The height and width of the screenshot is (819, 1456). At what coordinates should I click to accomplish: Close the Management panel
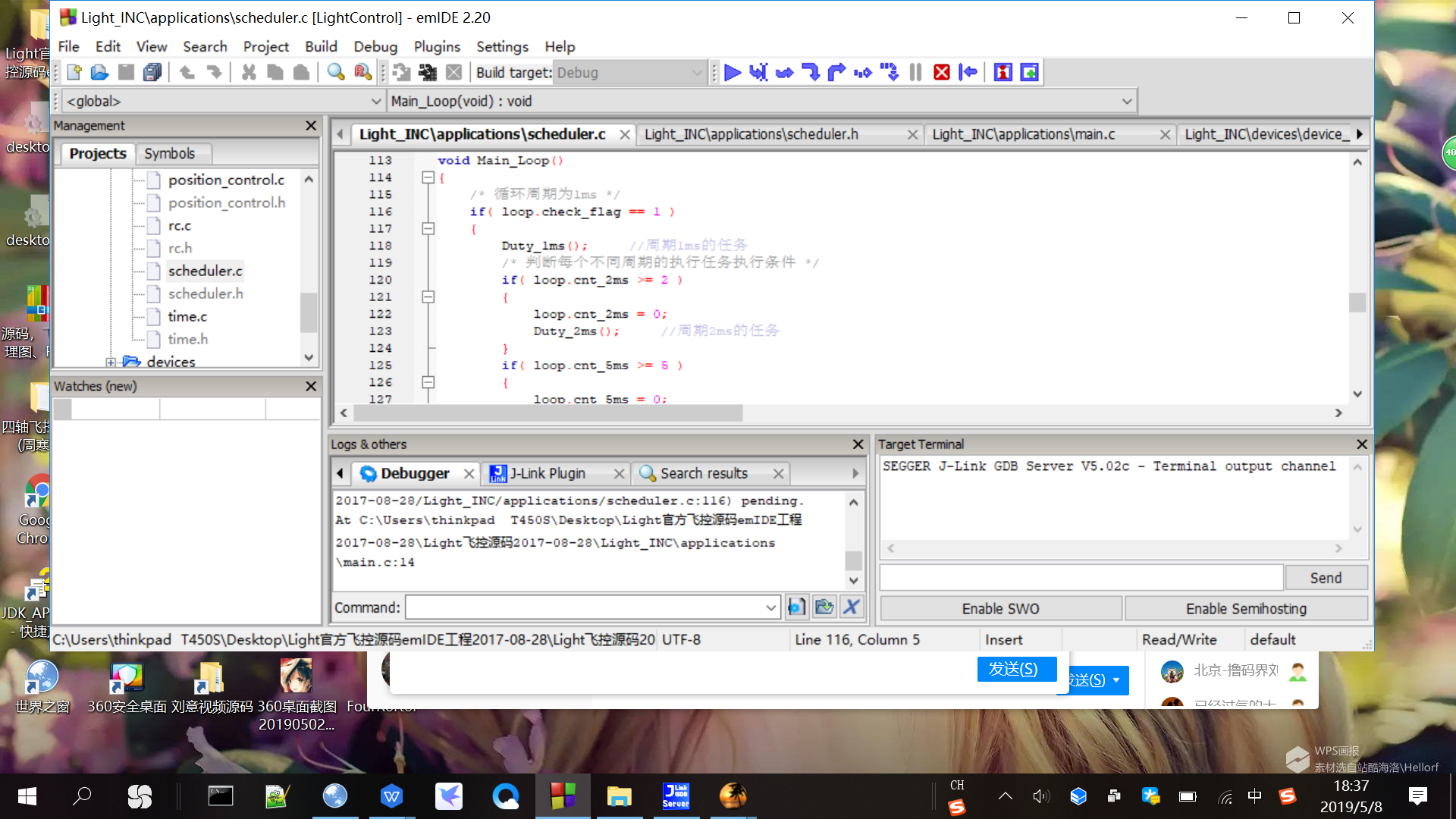click(x=311, y=126)
